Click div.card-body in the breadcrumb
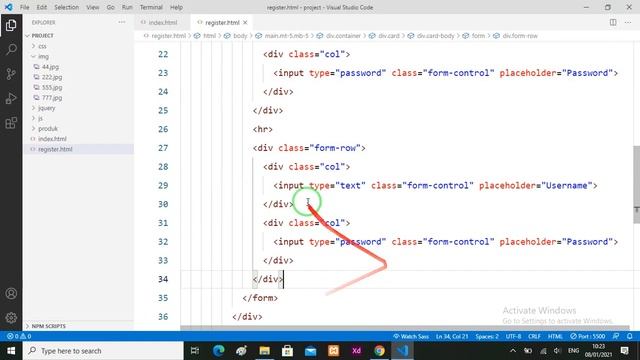Image resolution: width=640 pixels, height=360 pixels. click(436, 36)
